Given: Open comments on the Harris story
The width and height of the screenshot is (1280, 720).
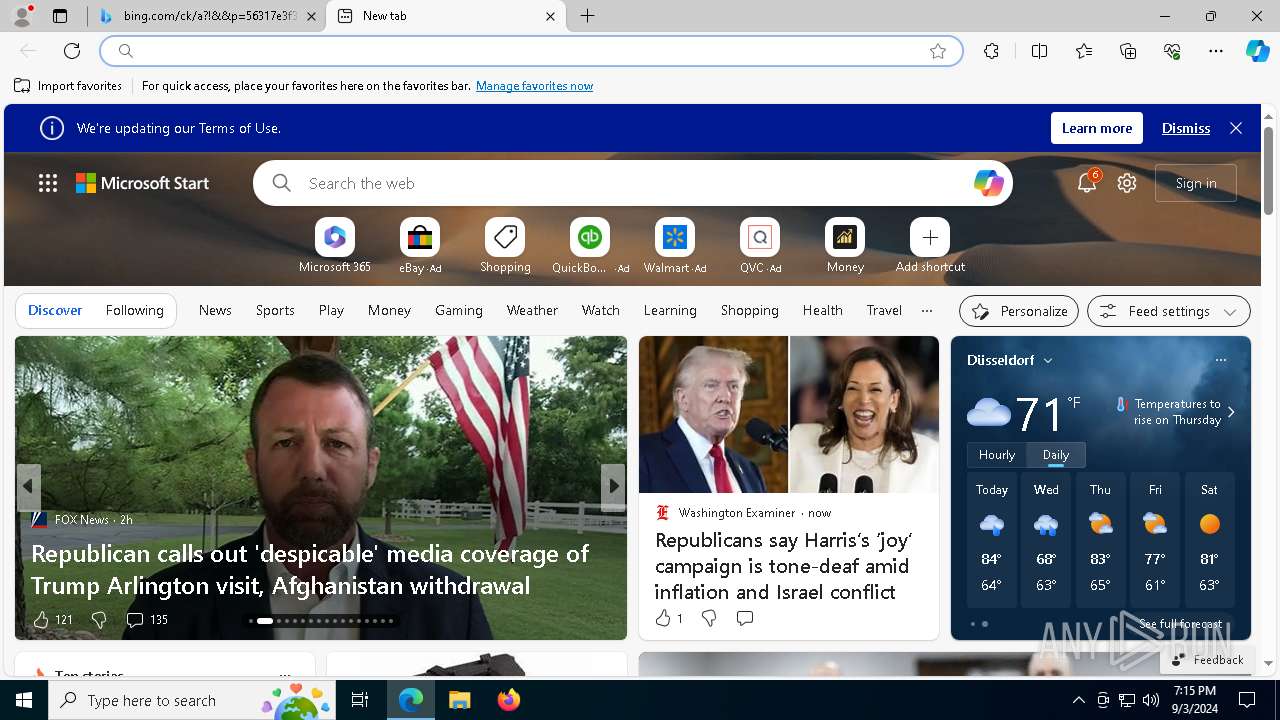Looking at the screenshot, I should (744, 619).
